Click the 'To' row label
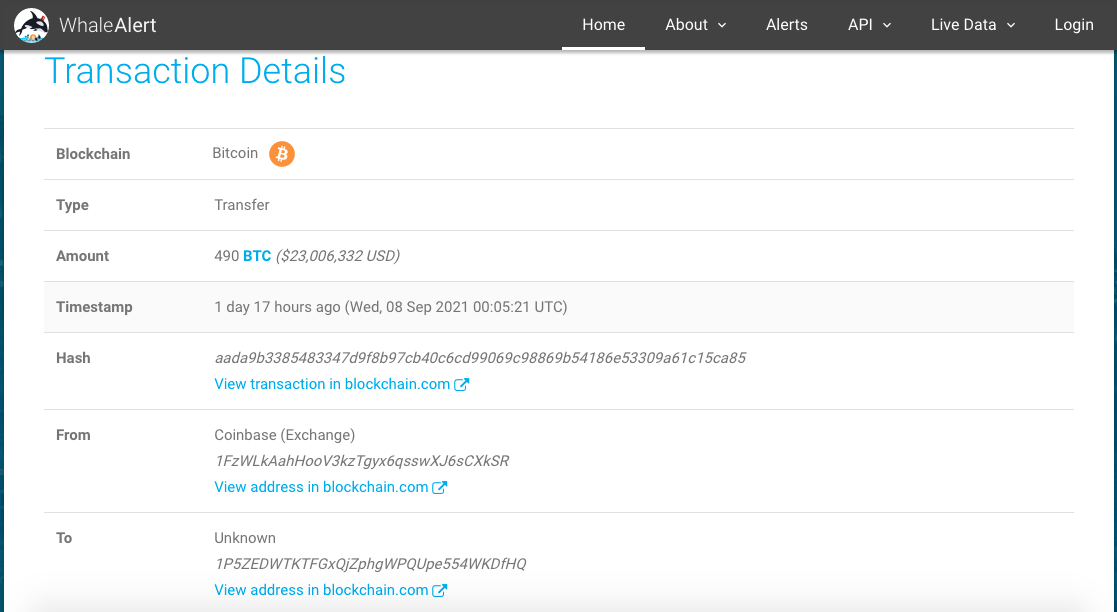1117x612 pixels. (64, 538)
